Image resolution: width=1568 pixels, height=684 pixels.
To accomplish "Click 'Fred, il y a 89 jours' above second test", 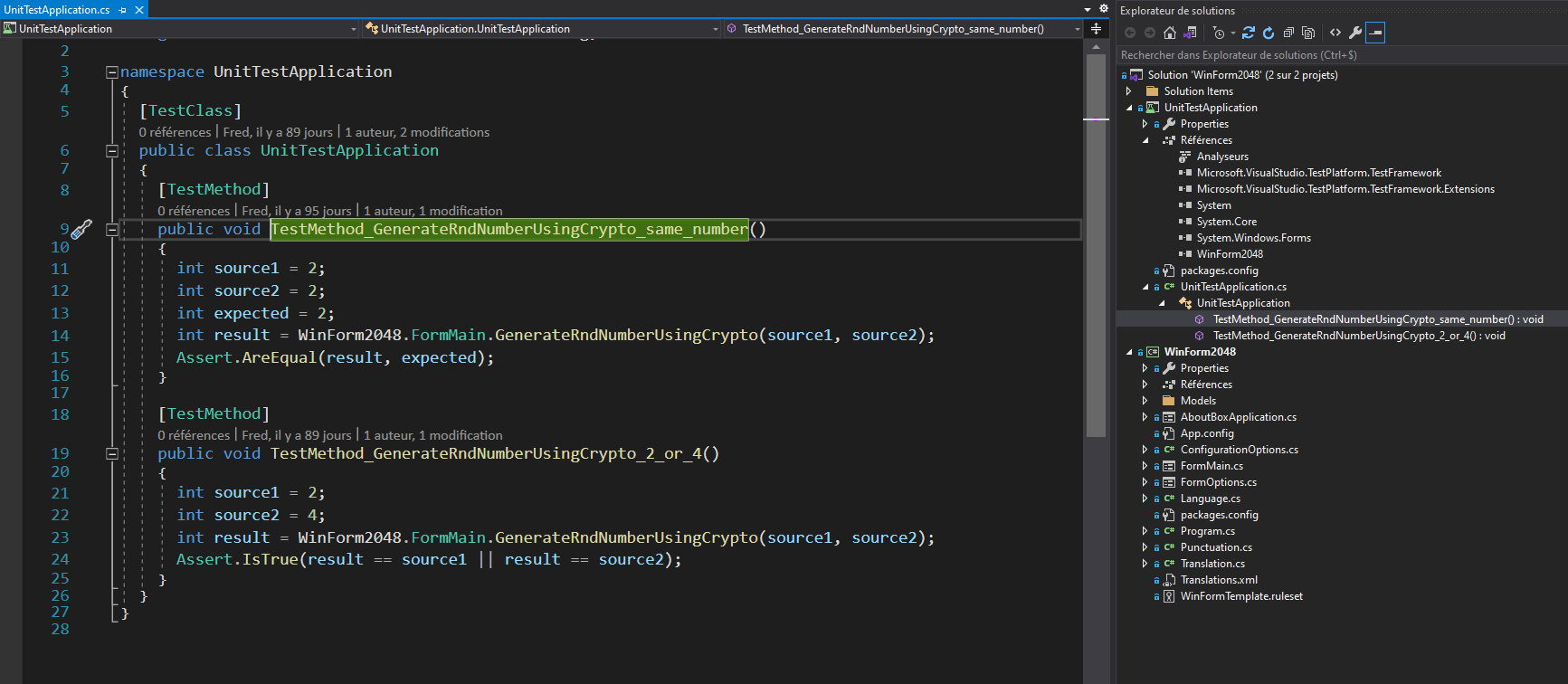I will (x=297, y=435).
